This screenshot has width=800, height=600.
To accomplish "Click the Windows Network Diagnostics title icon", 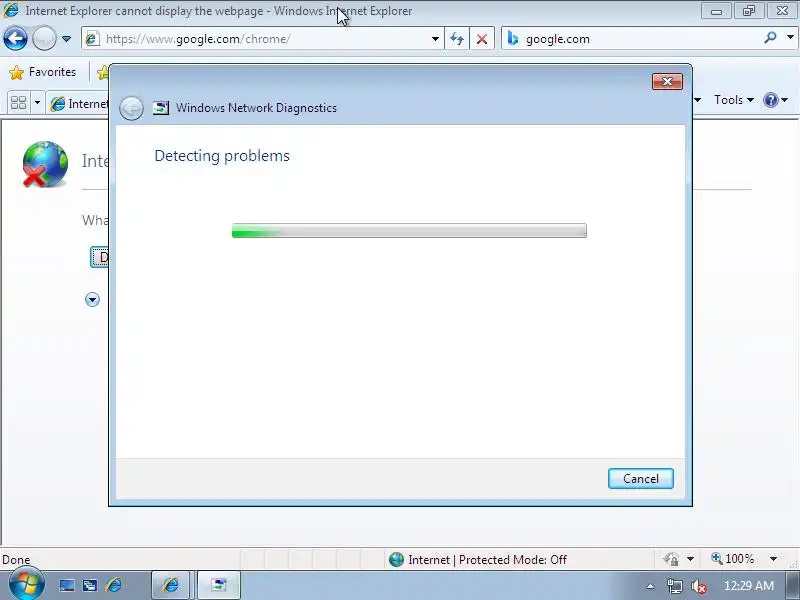I will pyautogui.click(x=161, y=108).
